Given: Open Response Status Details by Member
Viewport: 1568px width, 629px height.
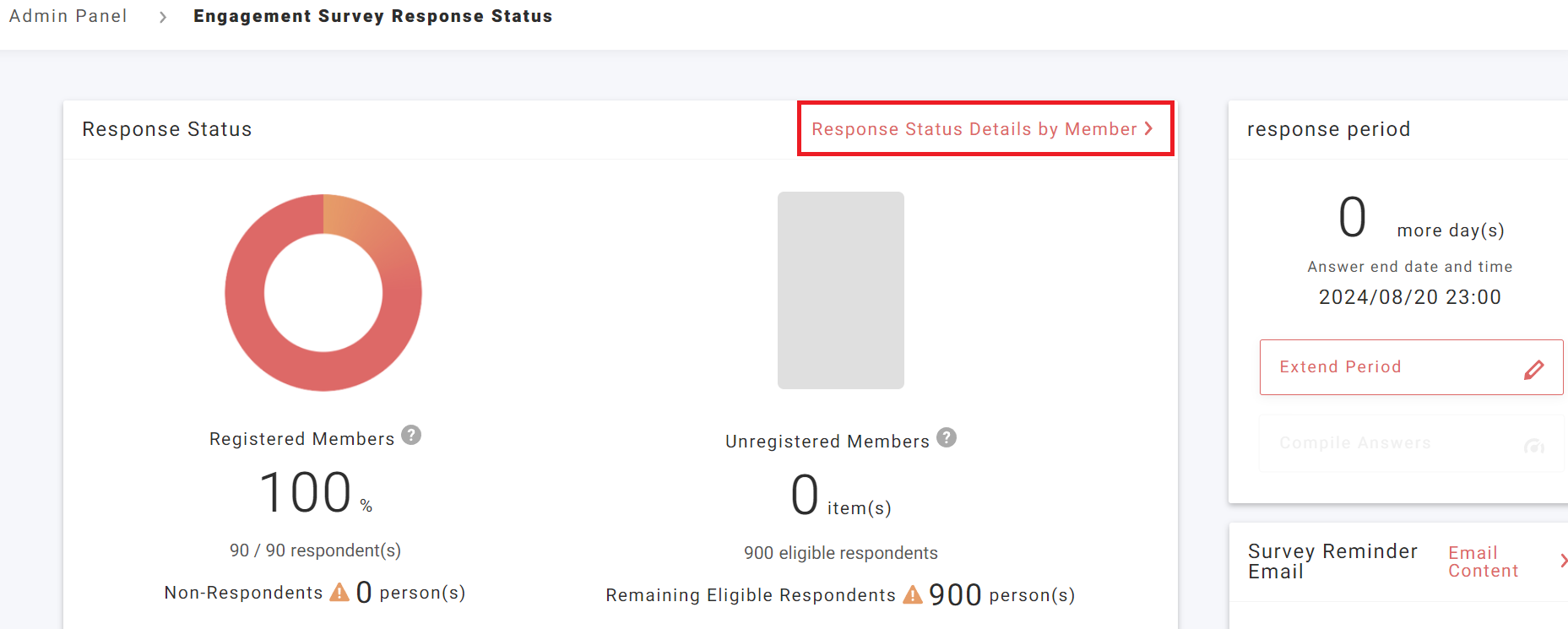Looking at the screenshot, I should [974, 129].
